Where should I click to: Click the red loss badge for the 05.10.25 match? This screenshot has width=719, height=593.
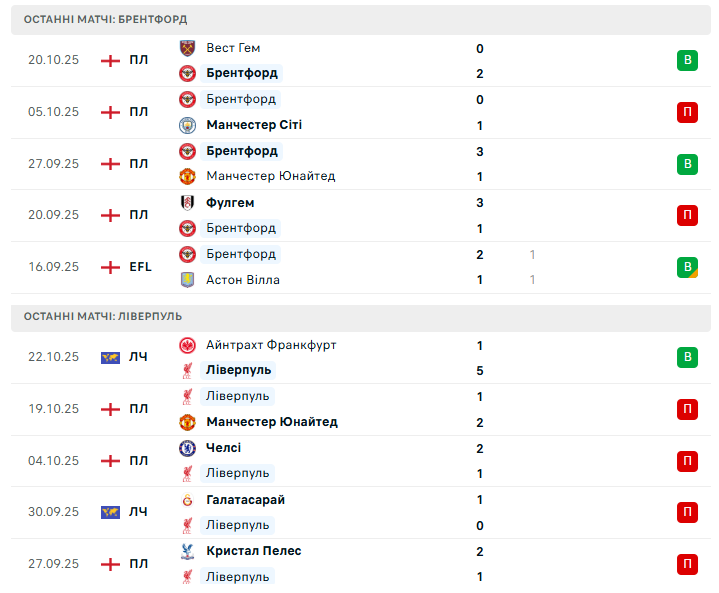(687, 112)
